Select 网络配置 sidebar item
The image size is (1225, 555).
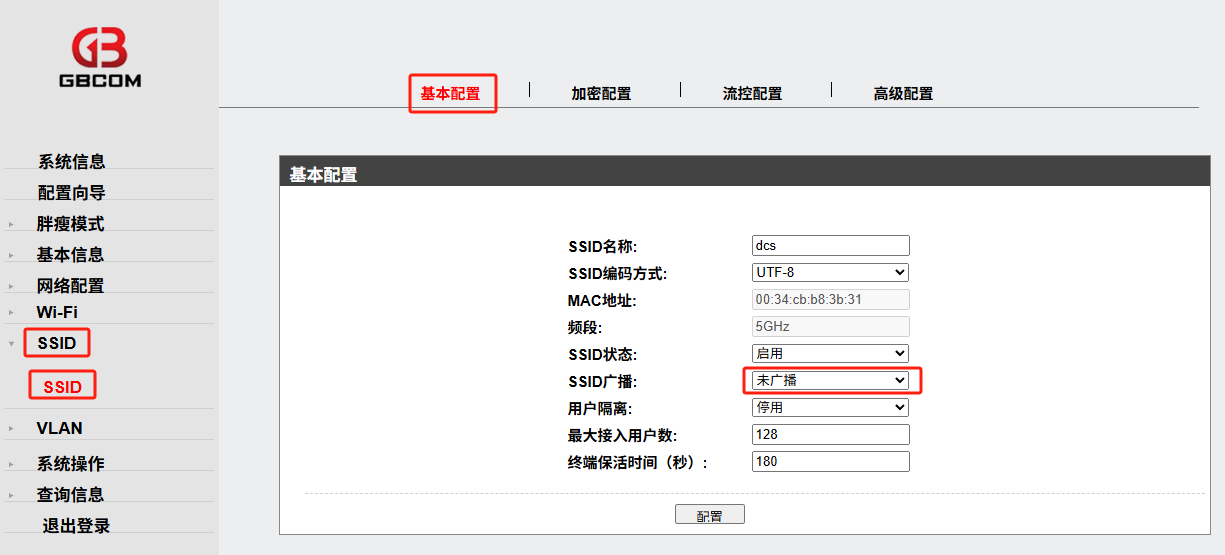pos(71,286)
